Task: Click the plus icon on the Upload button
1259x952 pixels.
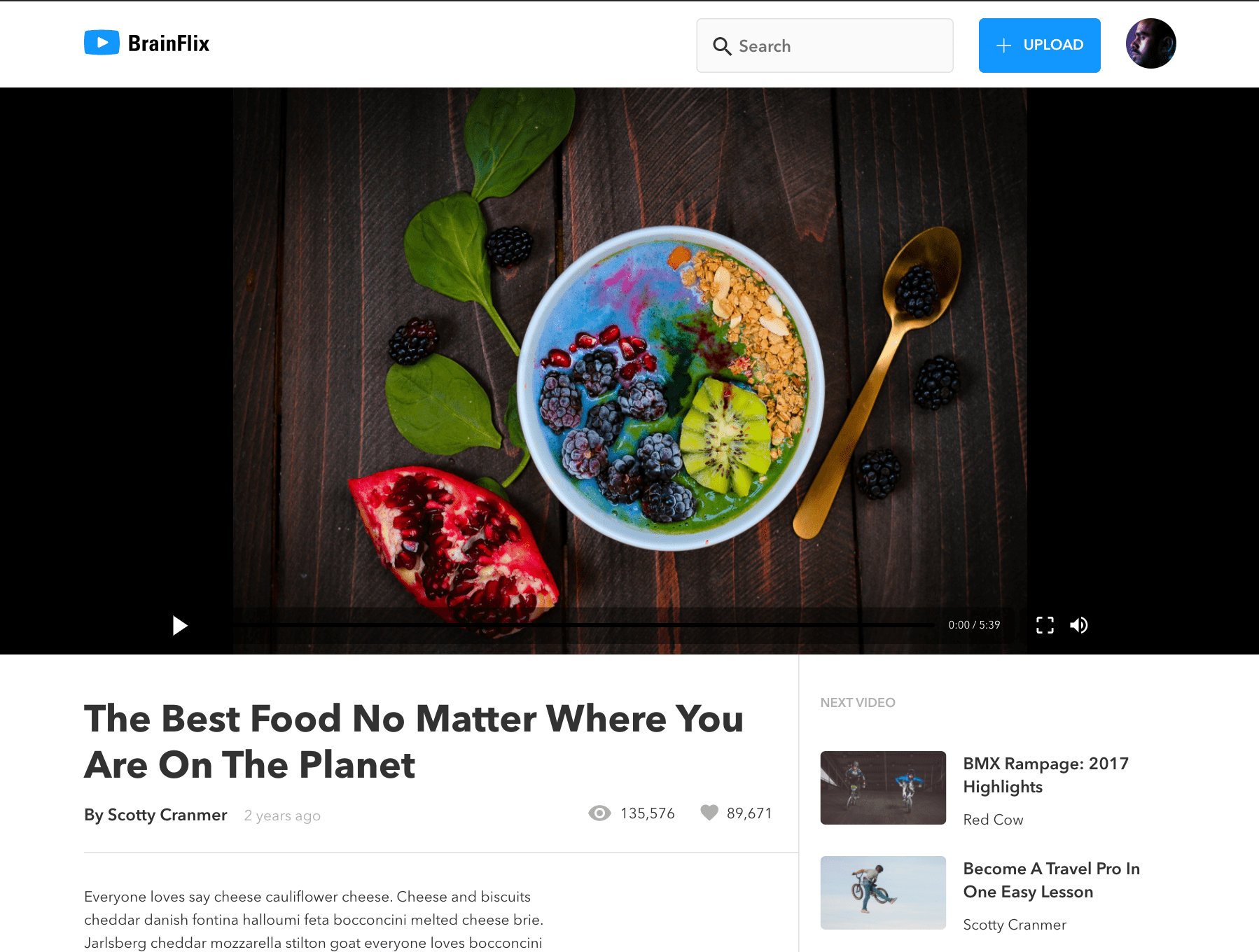Action: click(x=1003, y=45)
